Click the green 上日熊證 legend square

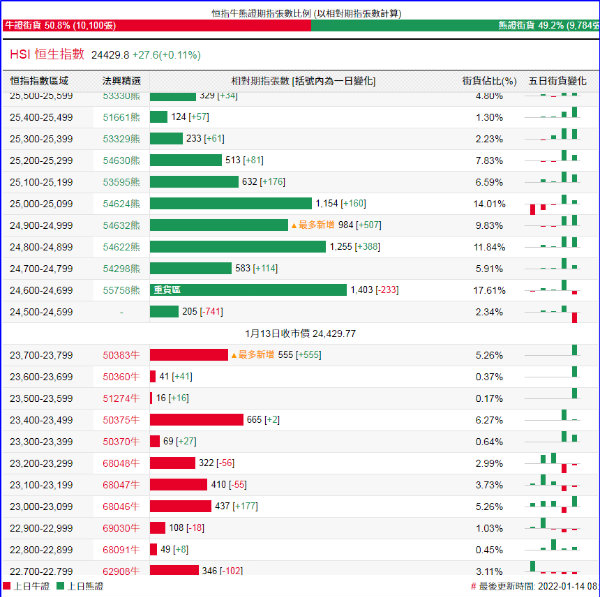60,586
